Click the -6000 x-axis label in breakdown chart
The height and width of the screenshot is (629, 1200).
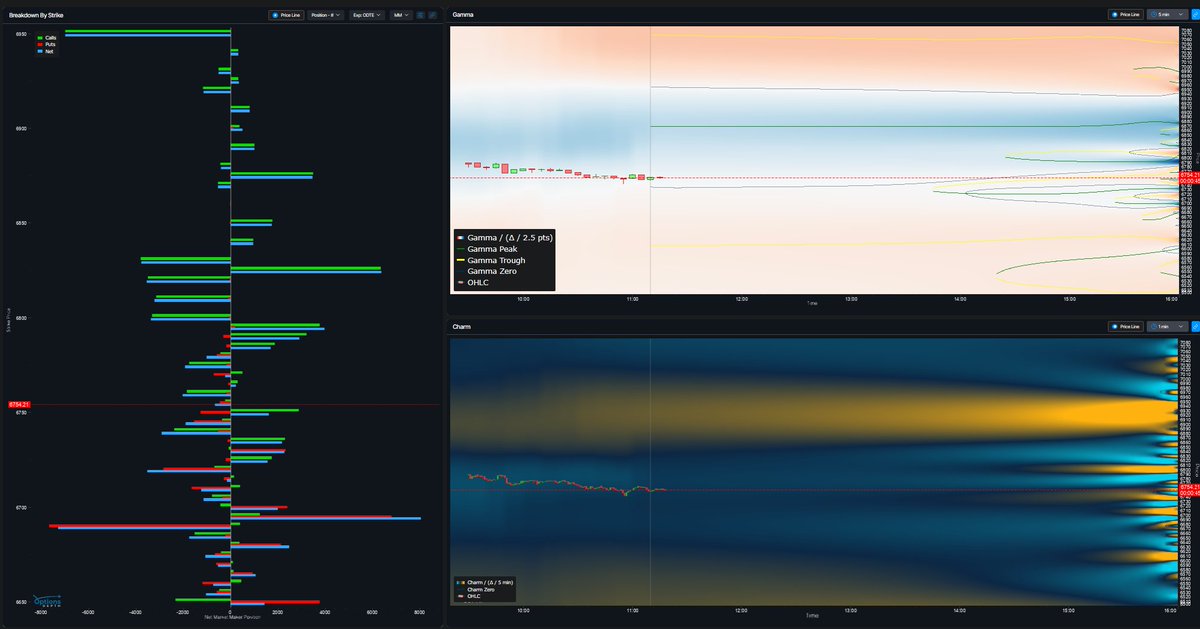88,613
